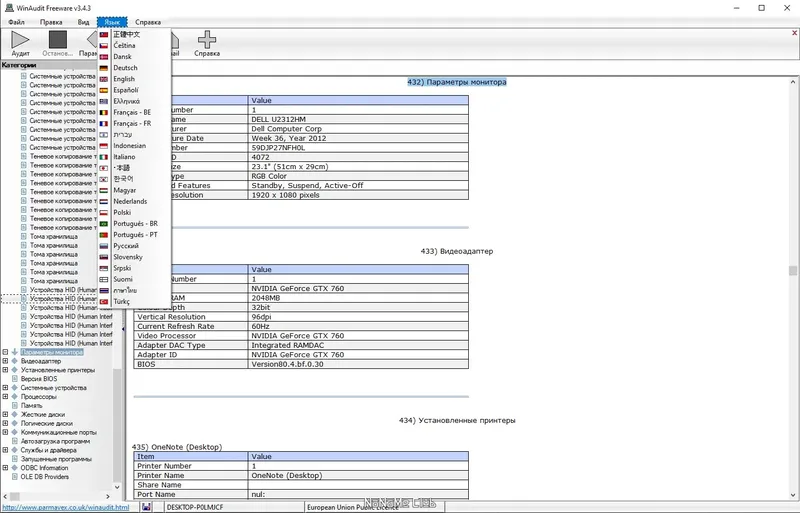Choose Русский from the language list

[x=126, y=246]
